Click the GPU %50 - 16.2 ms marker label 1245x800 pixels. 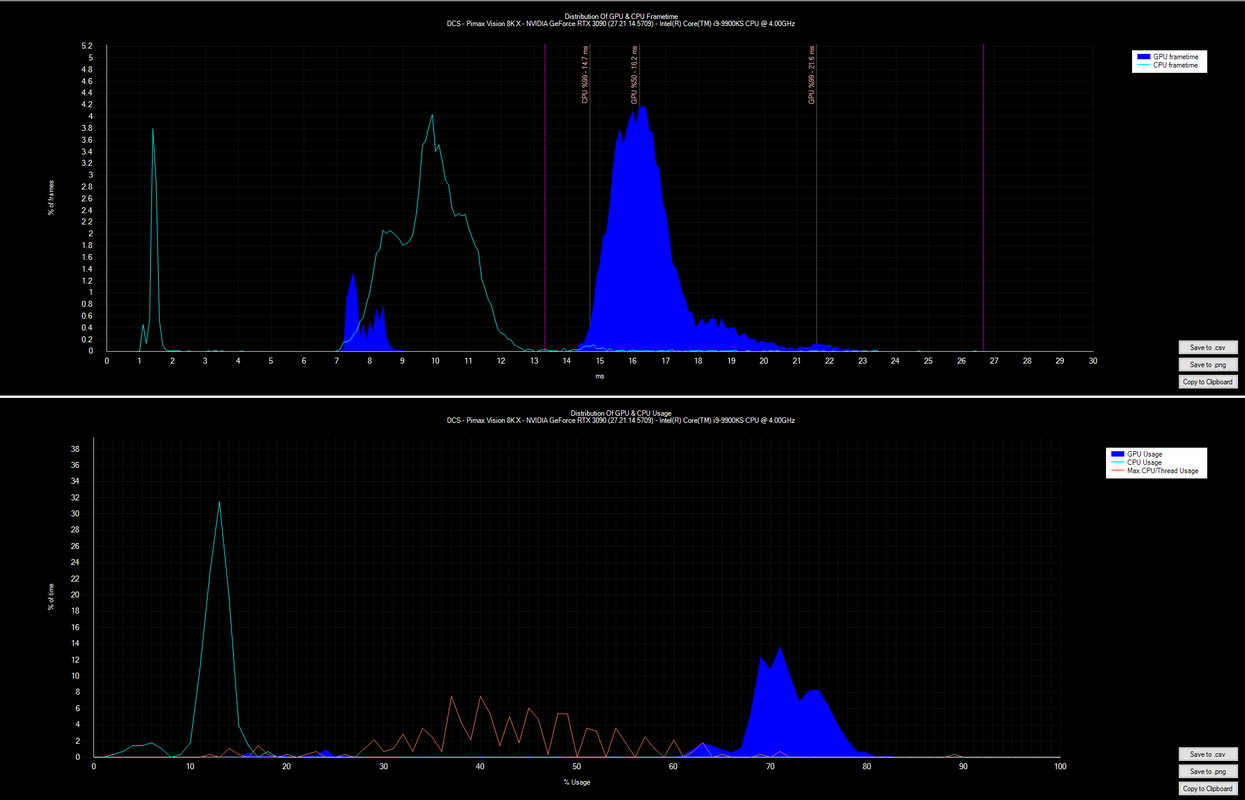pyautogui.click(x=634, y=75)
